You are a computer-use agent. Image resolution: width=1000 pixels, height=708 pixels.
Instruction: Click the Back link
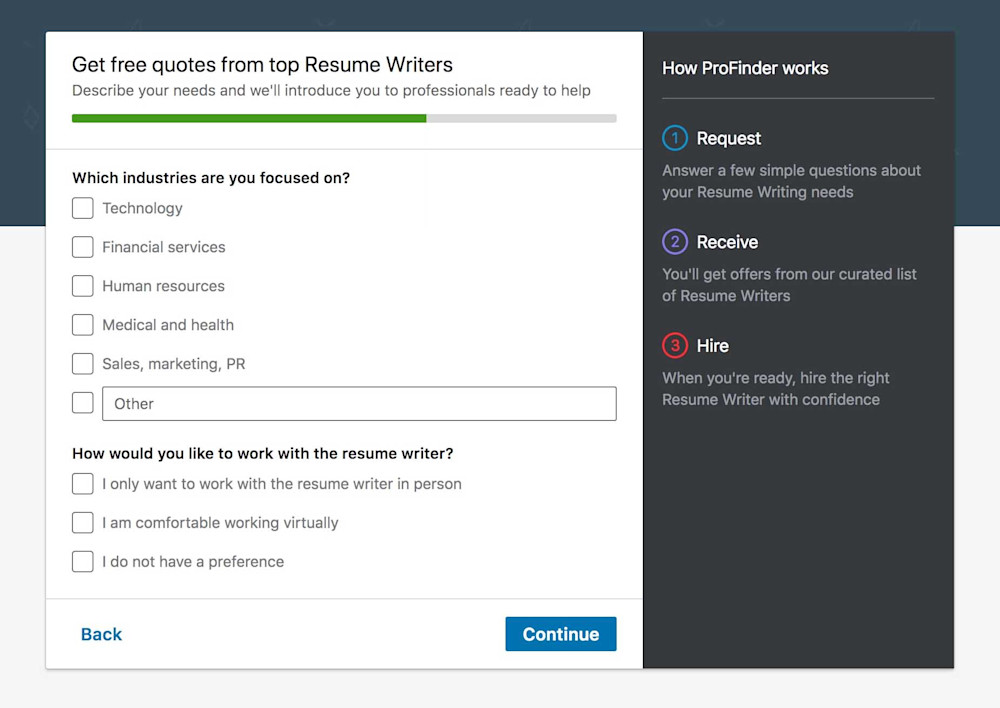click(x=101, y=634)
